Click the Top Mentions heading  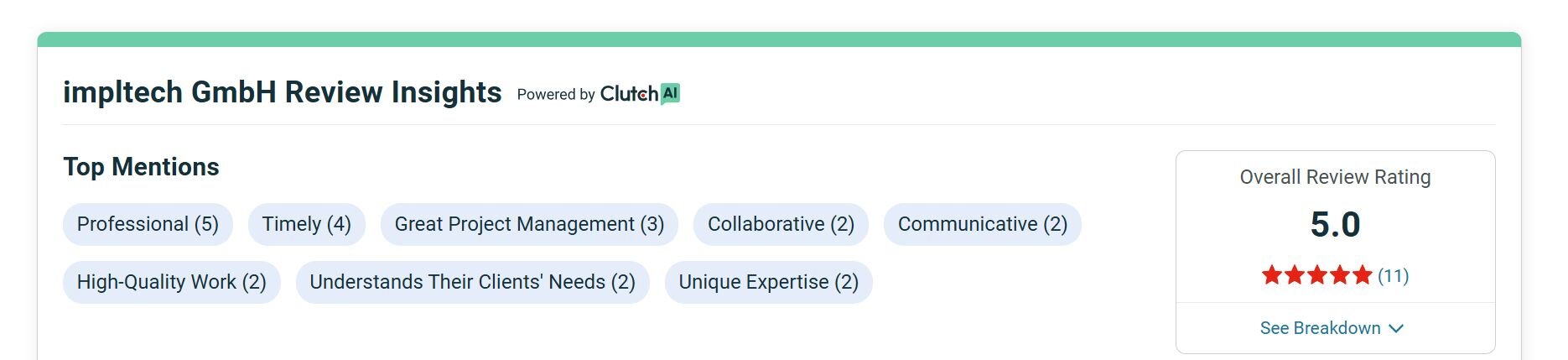(141, 167)
